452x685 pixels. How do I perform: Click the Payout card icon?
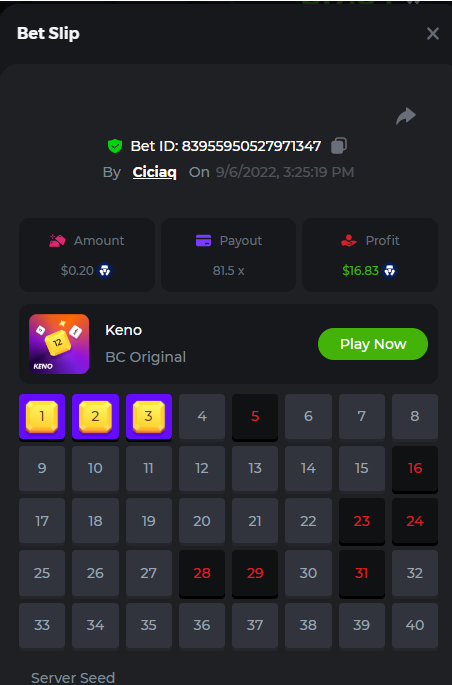click(204, 240)
